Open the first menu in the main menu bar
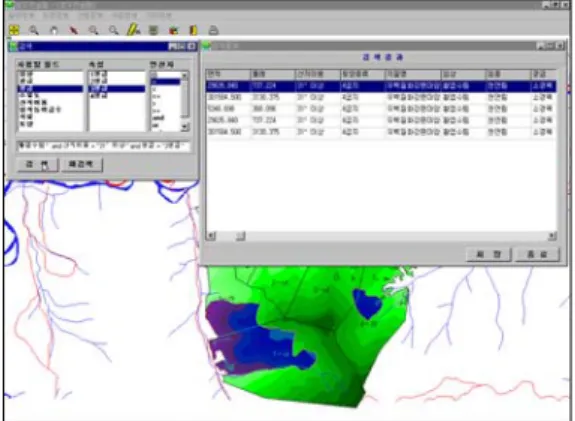Screen dimensions: 575x421 coord(21,16)
